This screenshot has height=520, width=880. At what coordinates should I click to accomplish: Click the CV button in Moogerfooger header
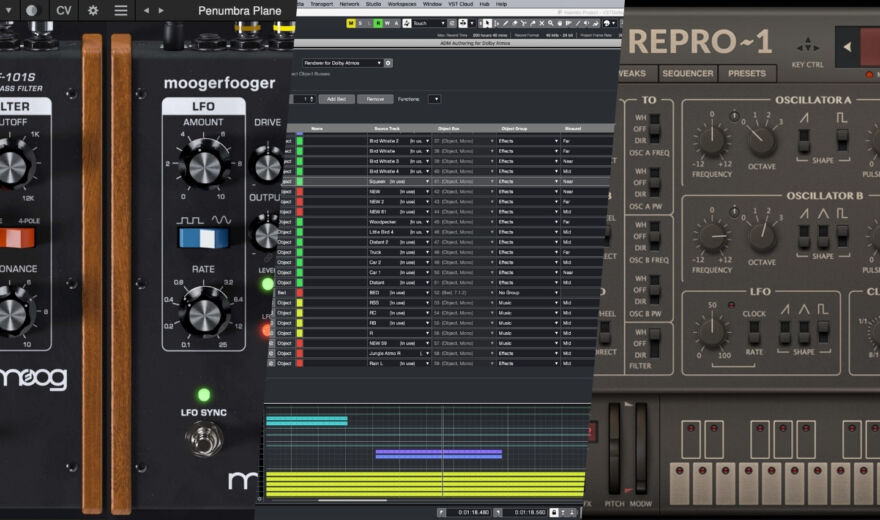tap(63, 10)
